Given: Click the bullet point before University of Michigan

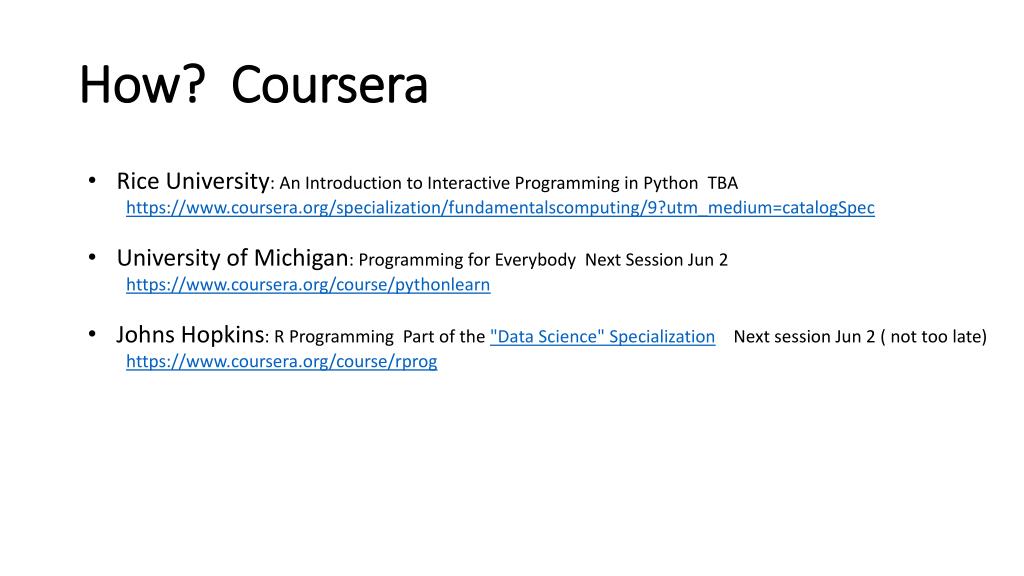Looking at the screenshot, I should (x=92, y=258).
